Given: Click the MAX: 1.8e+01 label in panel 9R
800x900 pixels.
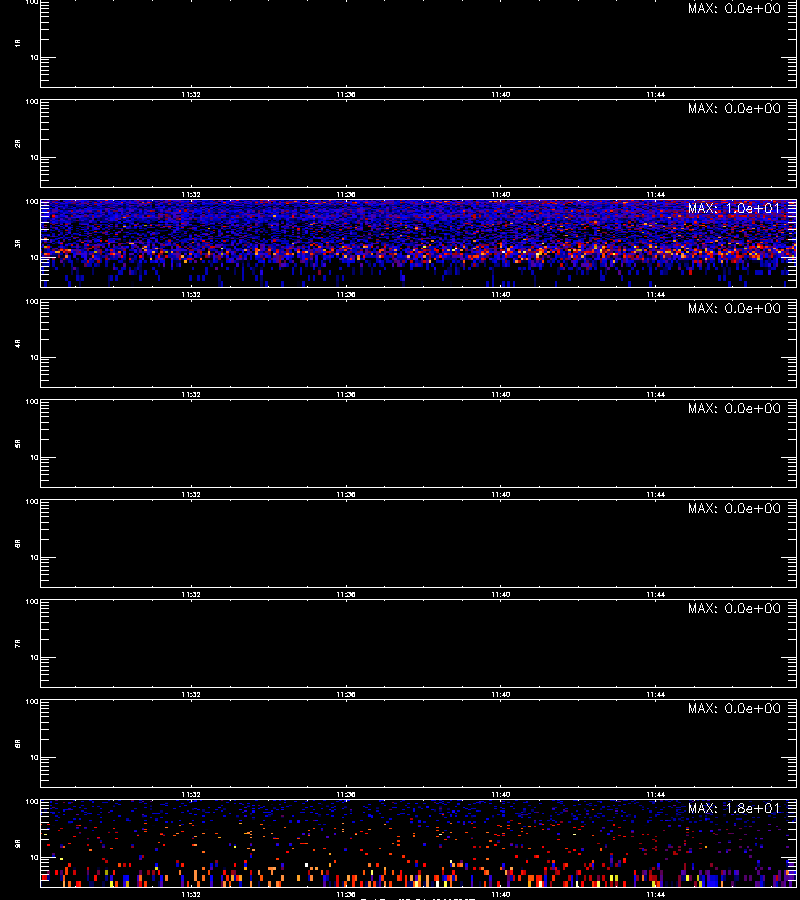Looking at the screenshot, I should pyautogui.click(x=734, y=808).
